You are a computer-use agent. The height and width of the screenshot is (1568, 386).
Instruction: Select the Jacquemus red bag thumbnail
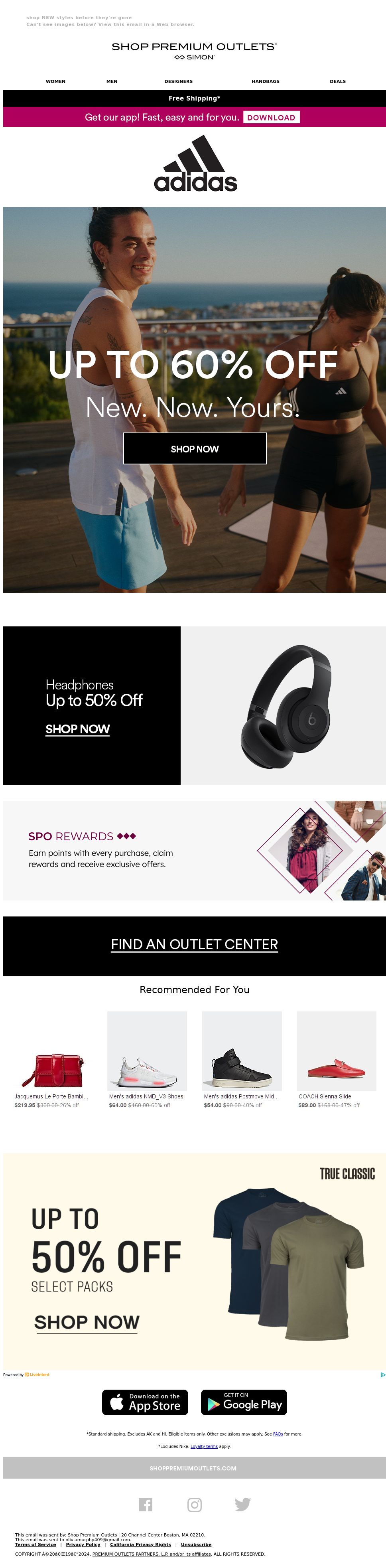[52, 1051]
